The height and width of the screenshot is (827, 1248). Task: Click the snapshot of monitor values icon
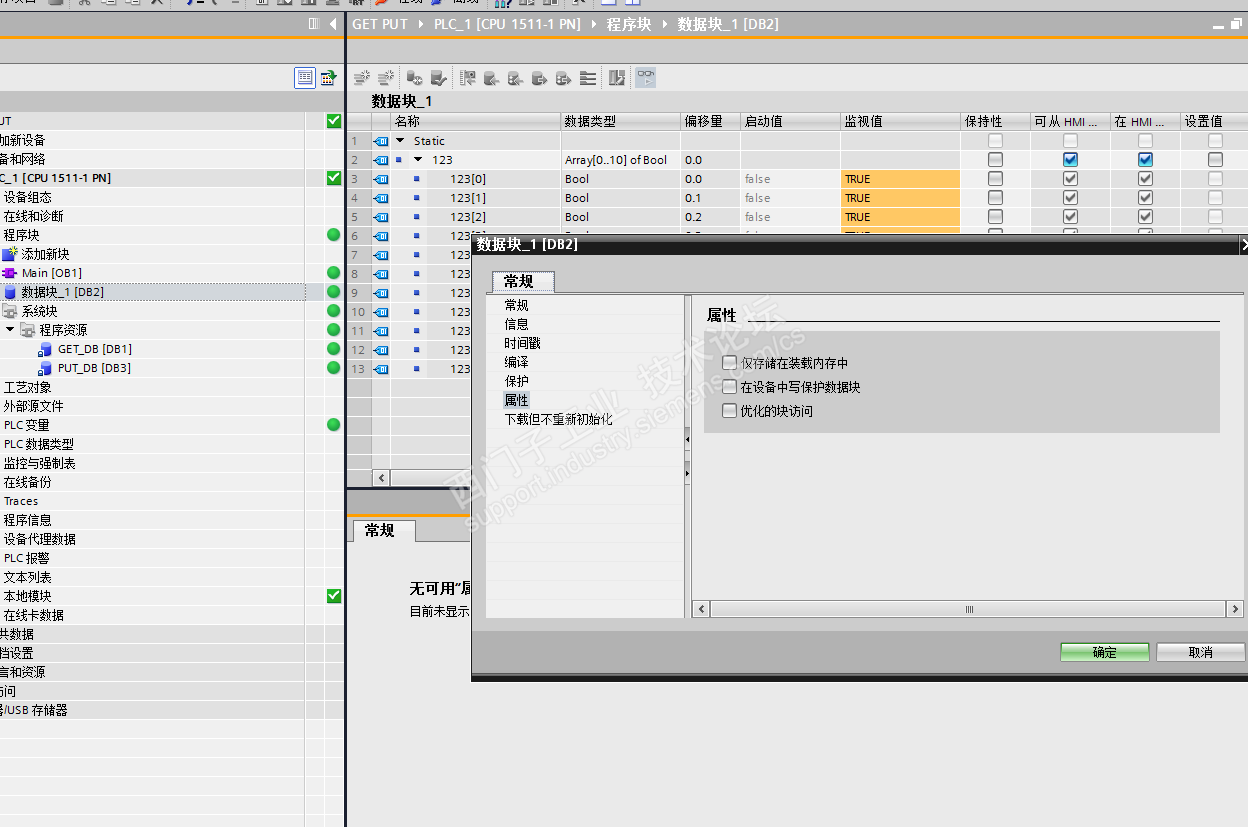point(468,78)
